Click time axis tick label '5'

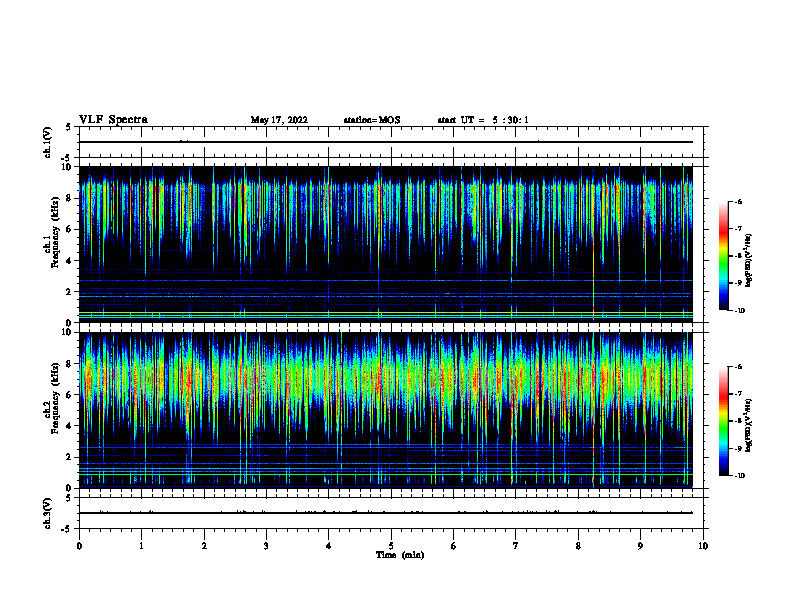[391, 546]
